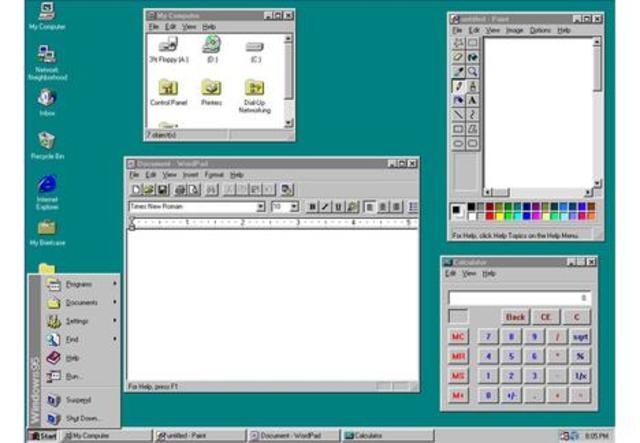Expand Documents in the Start menu
The width and height of the screenshot is (640, 443).
click(80, 302)
